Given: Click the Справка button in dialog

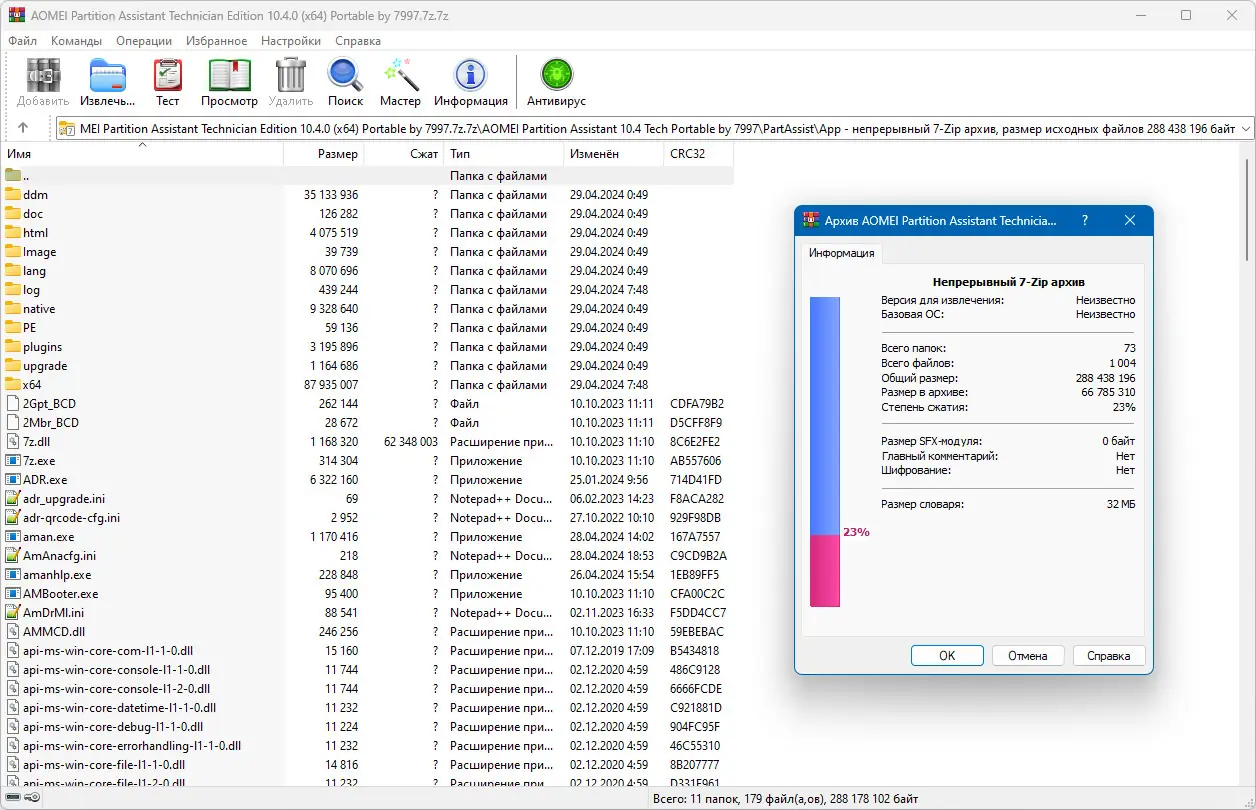Looking at the screenshot, I should click(1109, 656).
